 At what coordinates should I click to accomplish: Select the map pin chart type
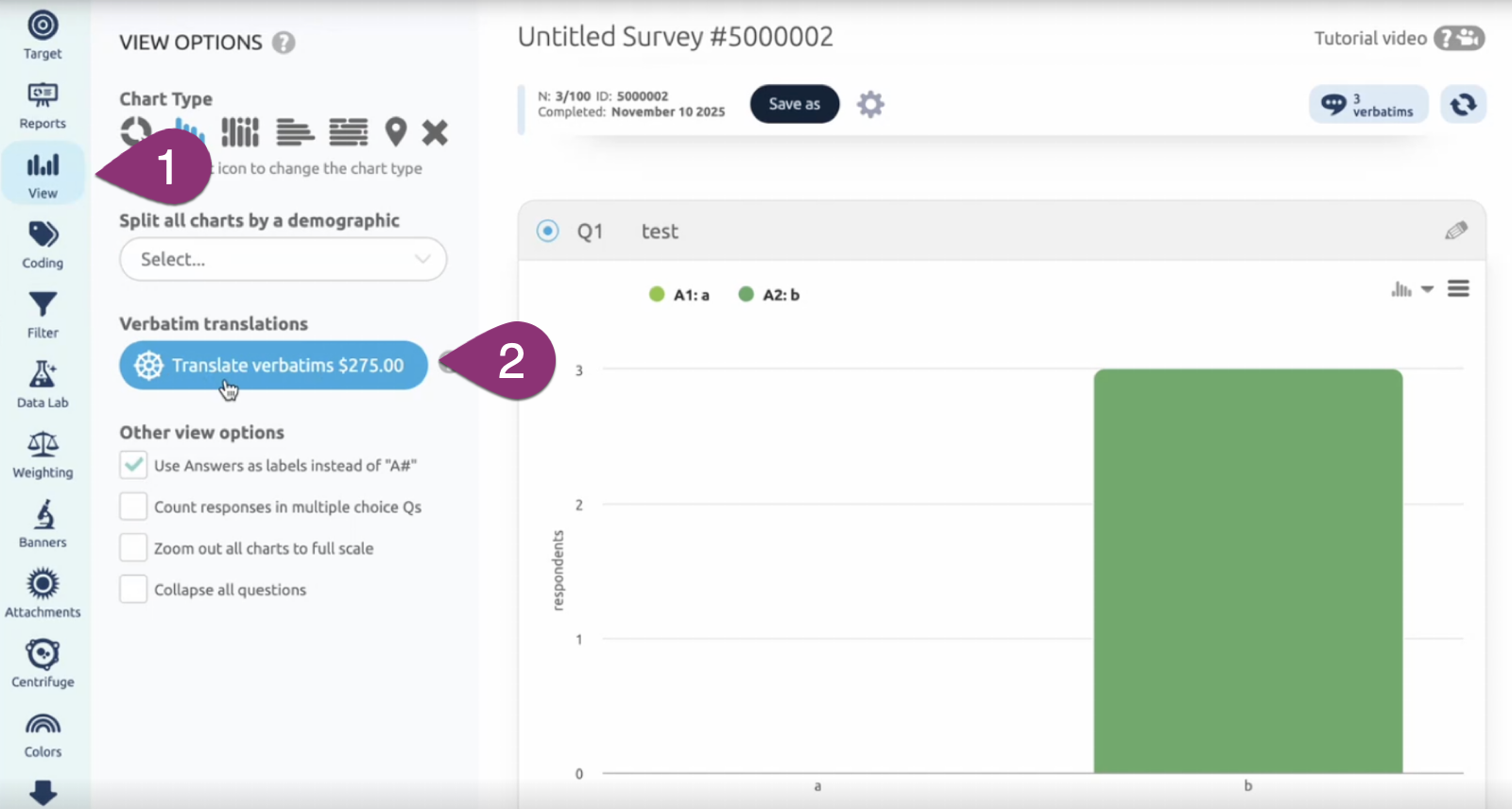pos(395,132)
